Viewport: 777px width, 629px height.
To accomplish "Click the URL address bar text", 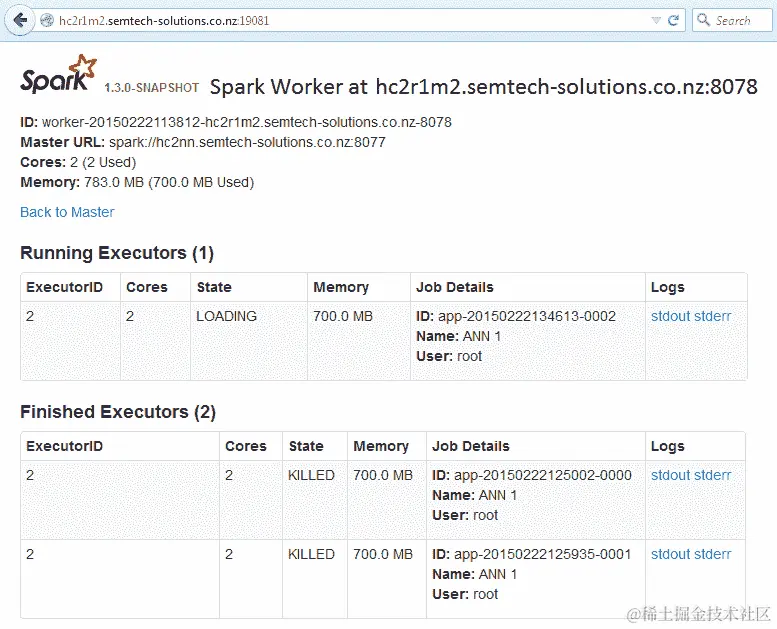I will tap(164, 21).
